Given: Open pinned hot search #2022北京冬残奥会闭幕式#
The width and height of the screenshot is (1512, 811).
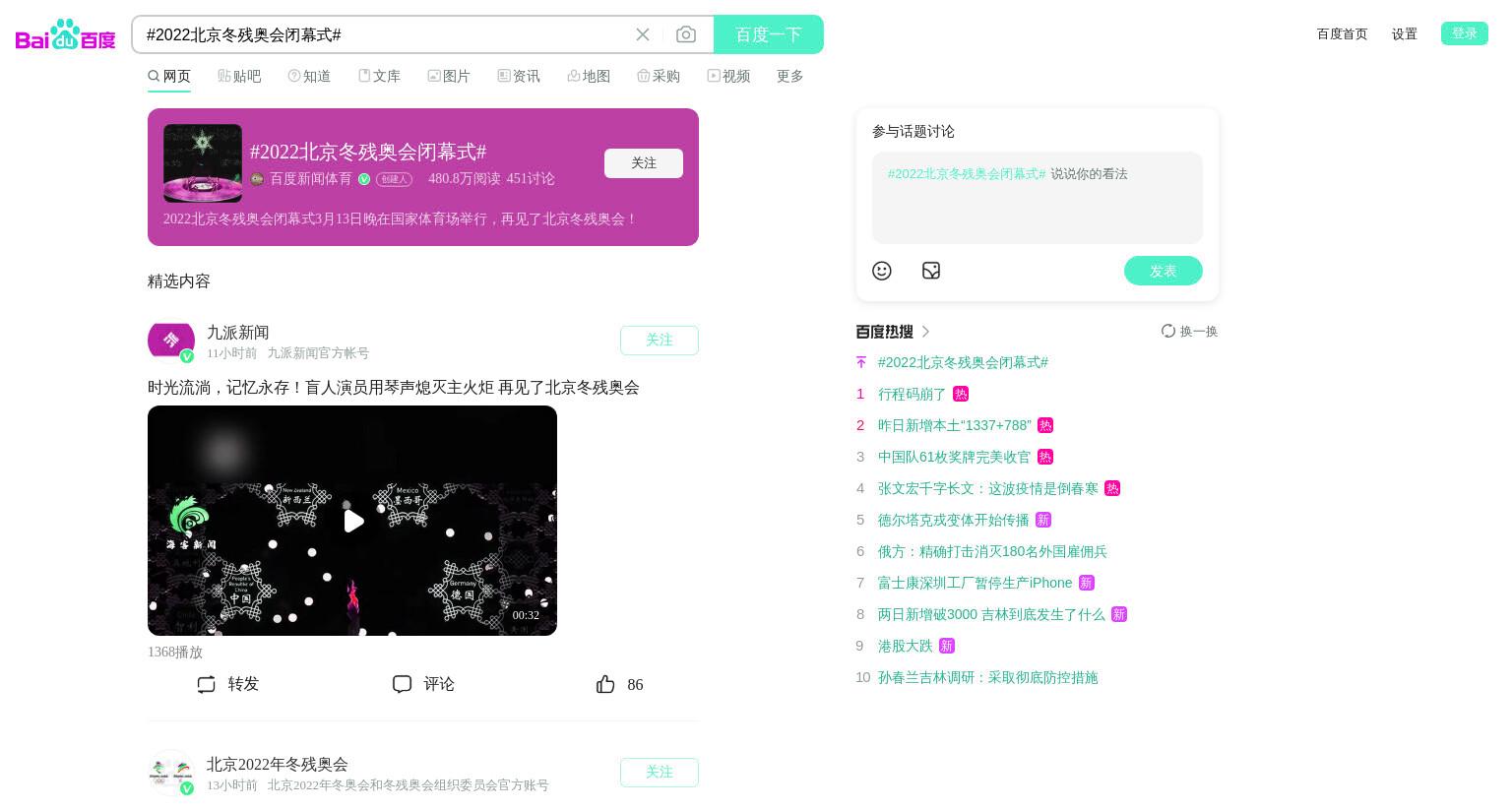Looking at the screenshot, I should point(963,362).
